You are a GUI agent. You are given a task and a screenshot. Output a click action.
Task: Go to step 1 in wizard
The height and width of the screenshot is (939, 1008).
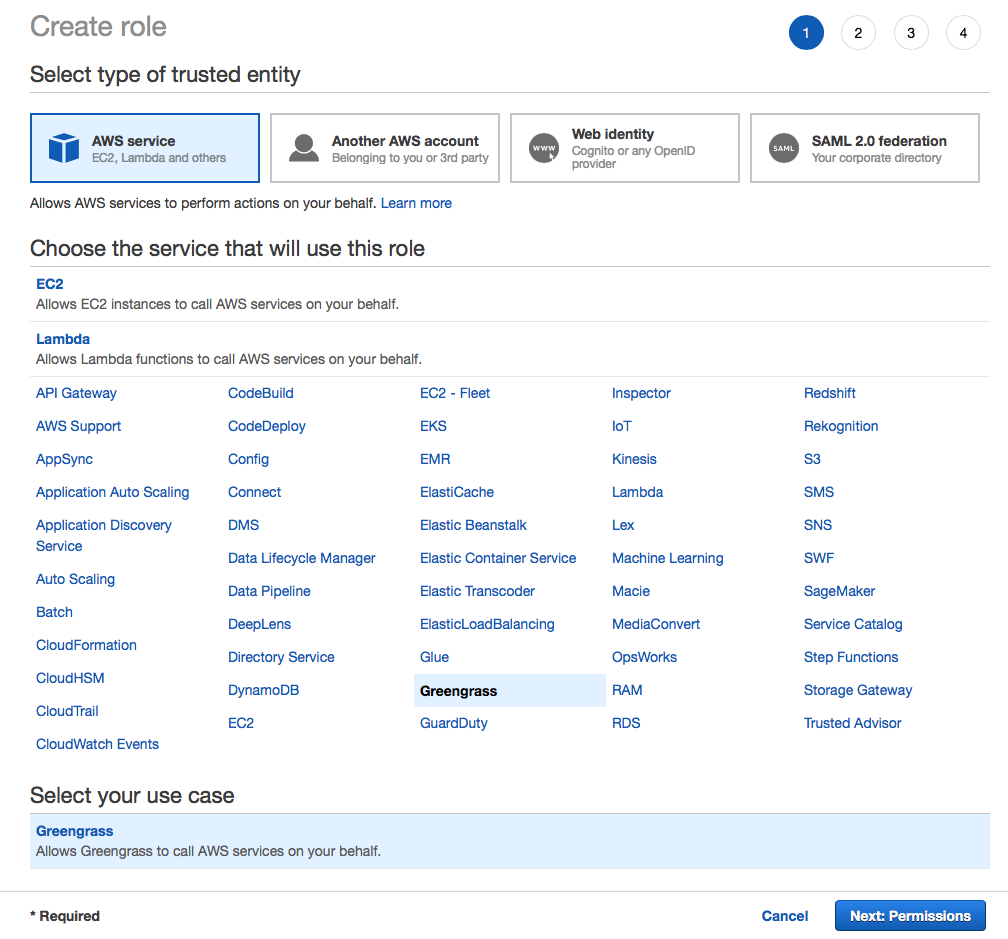tap(806, 33)
